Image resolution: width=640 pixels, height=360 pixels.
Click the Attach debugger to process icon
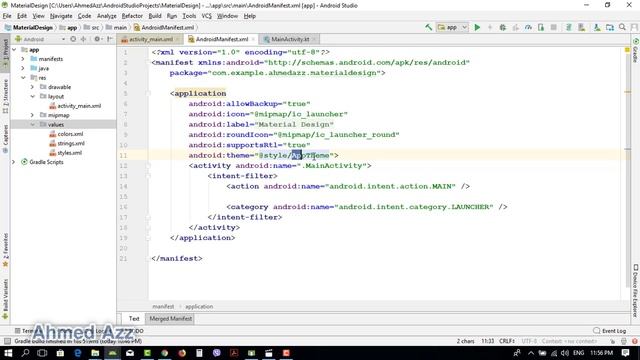pos(541,27)
